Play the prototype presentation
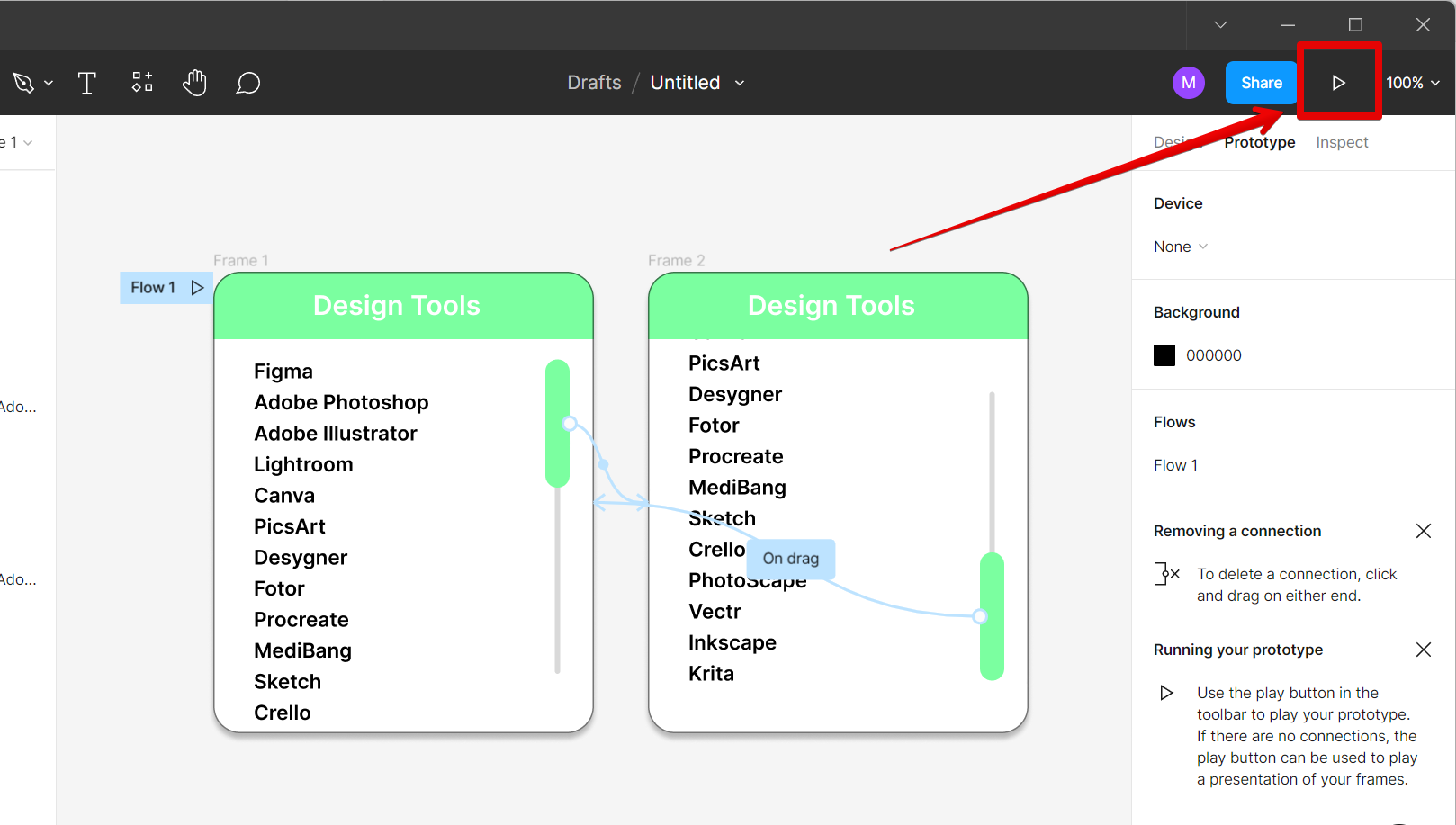The height and width of the screenshot is (825, 1456). click(1338, 83)
